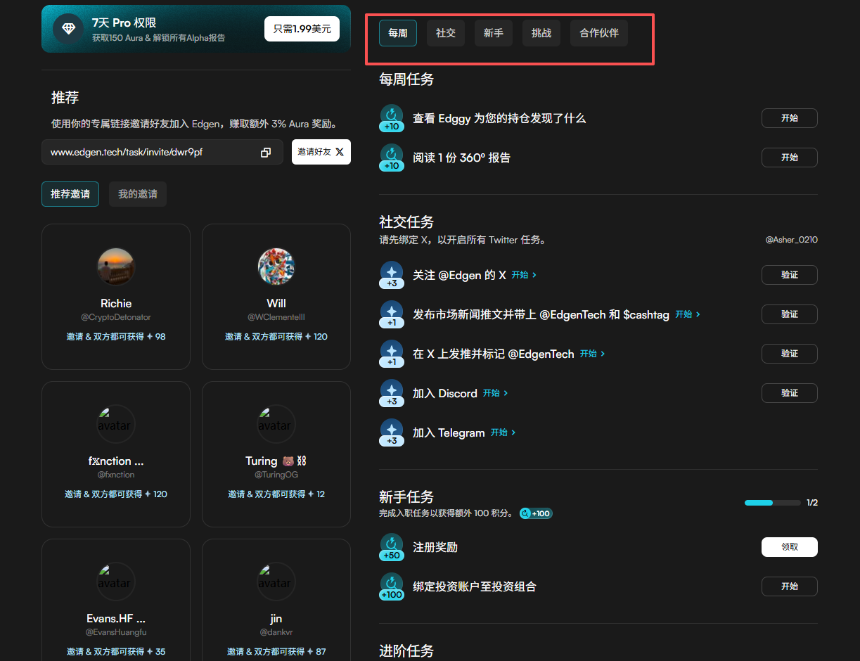Click Richie's profile avatar
The height and width of the screenshot is (661, 860).
pyautogui.click(x=115, y=266)
